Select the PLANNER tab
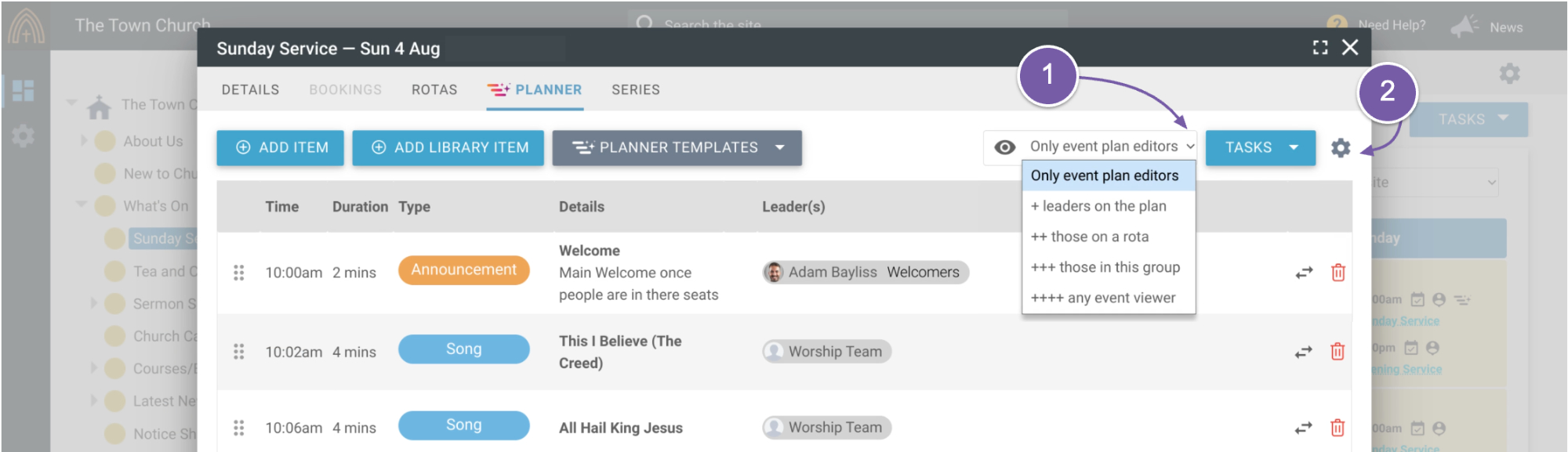The height and width of the screenshot is (452, 1568). [535, 90]
